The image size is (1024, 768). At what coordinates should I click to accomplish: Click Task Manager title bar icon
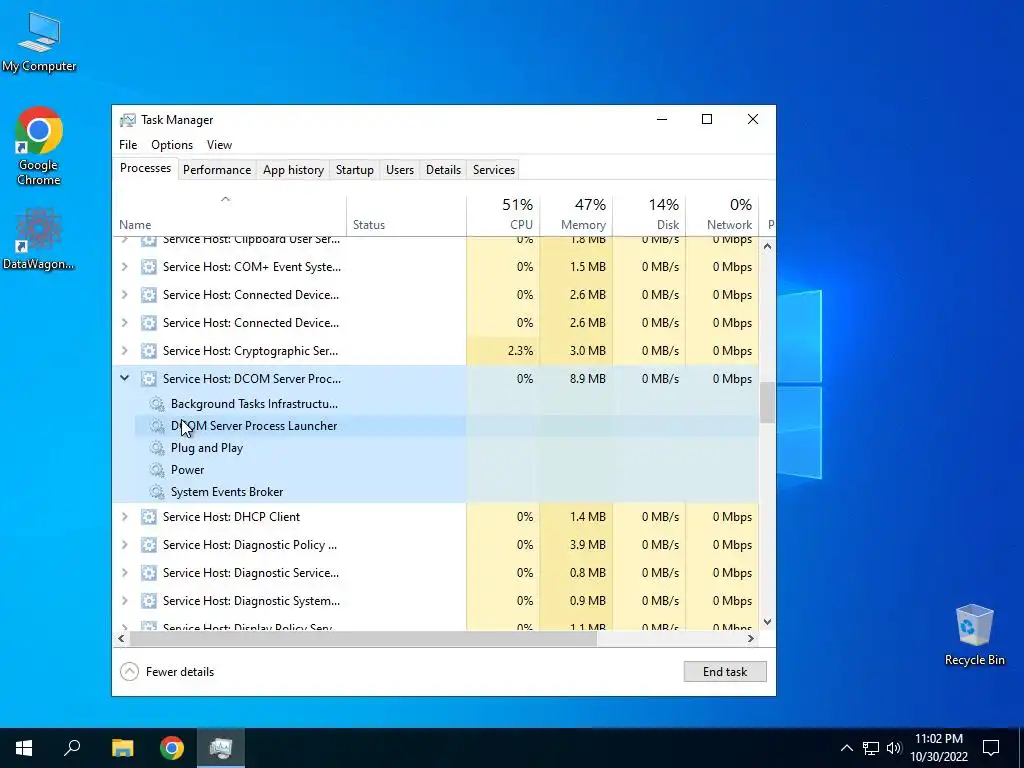(128, 120)
